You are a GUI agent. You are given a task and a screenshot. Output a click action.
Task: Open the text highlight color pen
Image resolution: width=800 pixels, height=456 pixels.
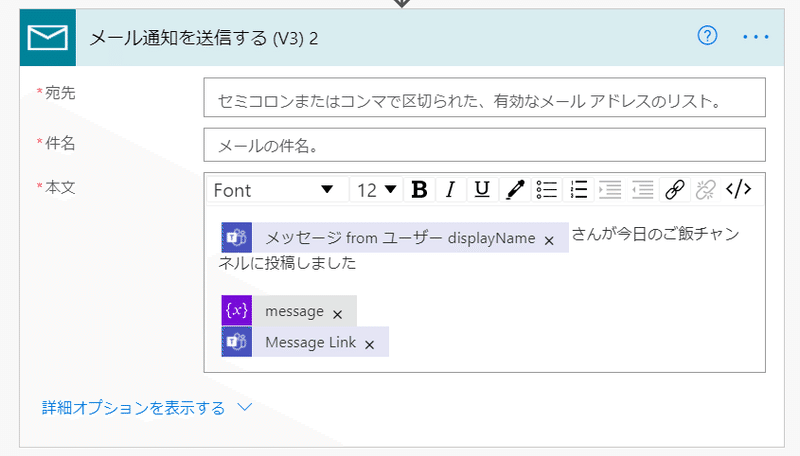point(514,190)
